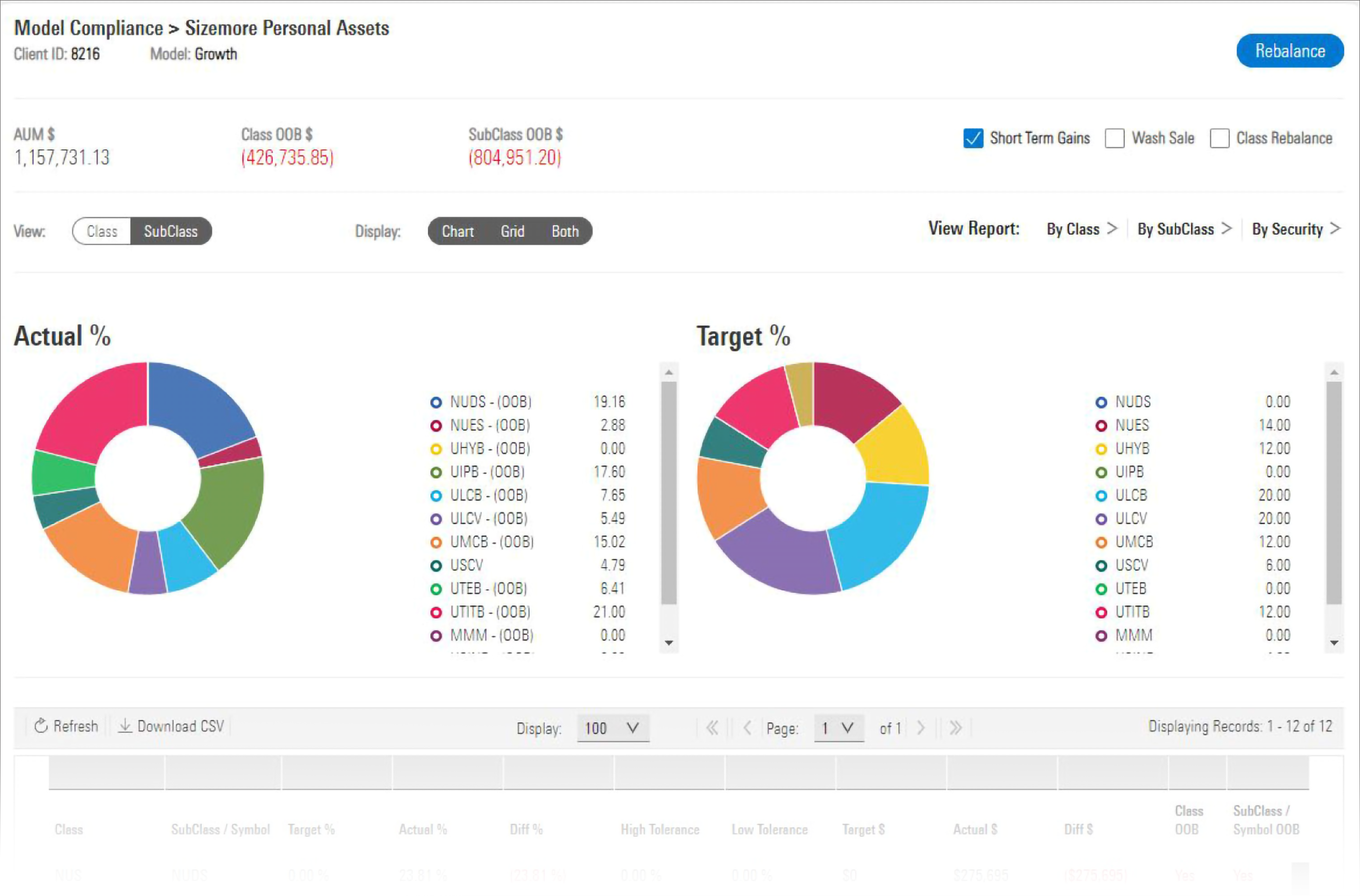Go to first page using double-left arrows
This screenshot has width=1360, height=896.
tap(712, 727)
